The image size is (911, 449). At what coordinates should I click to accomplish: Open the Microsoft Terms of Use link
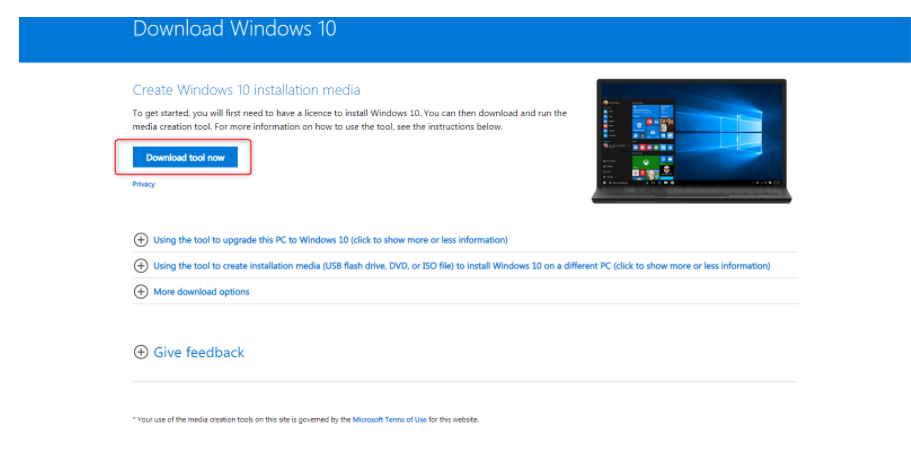(390, 420)
